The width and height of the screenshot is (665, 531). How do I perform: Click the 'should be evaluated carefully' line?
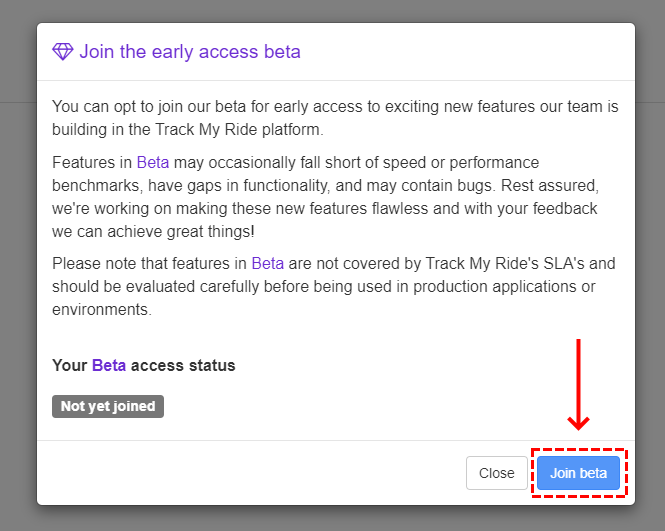point(324,287)
